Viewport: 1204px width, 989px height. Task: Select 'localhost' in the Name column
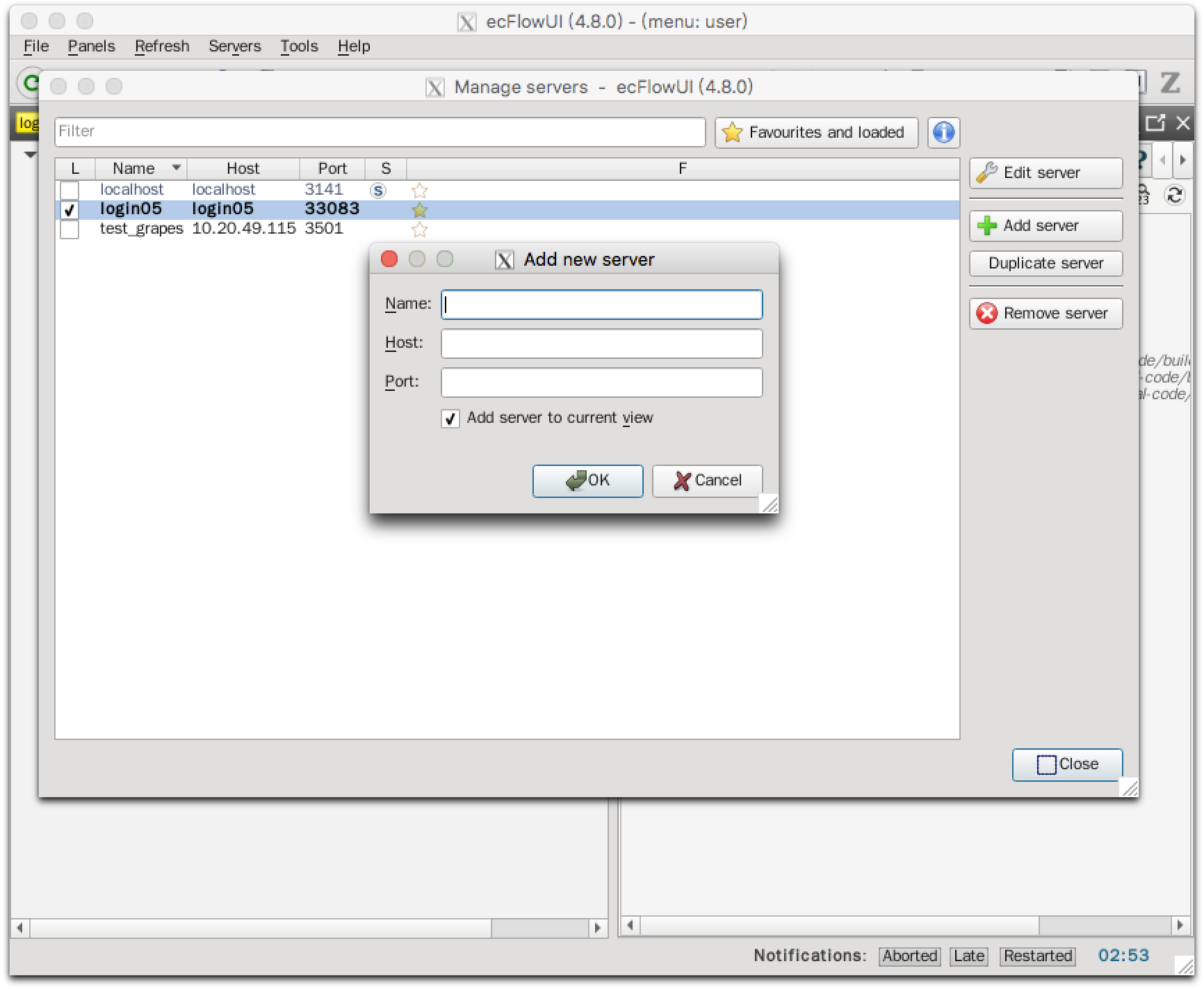pyautogui.click(x=131, y=190)
